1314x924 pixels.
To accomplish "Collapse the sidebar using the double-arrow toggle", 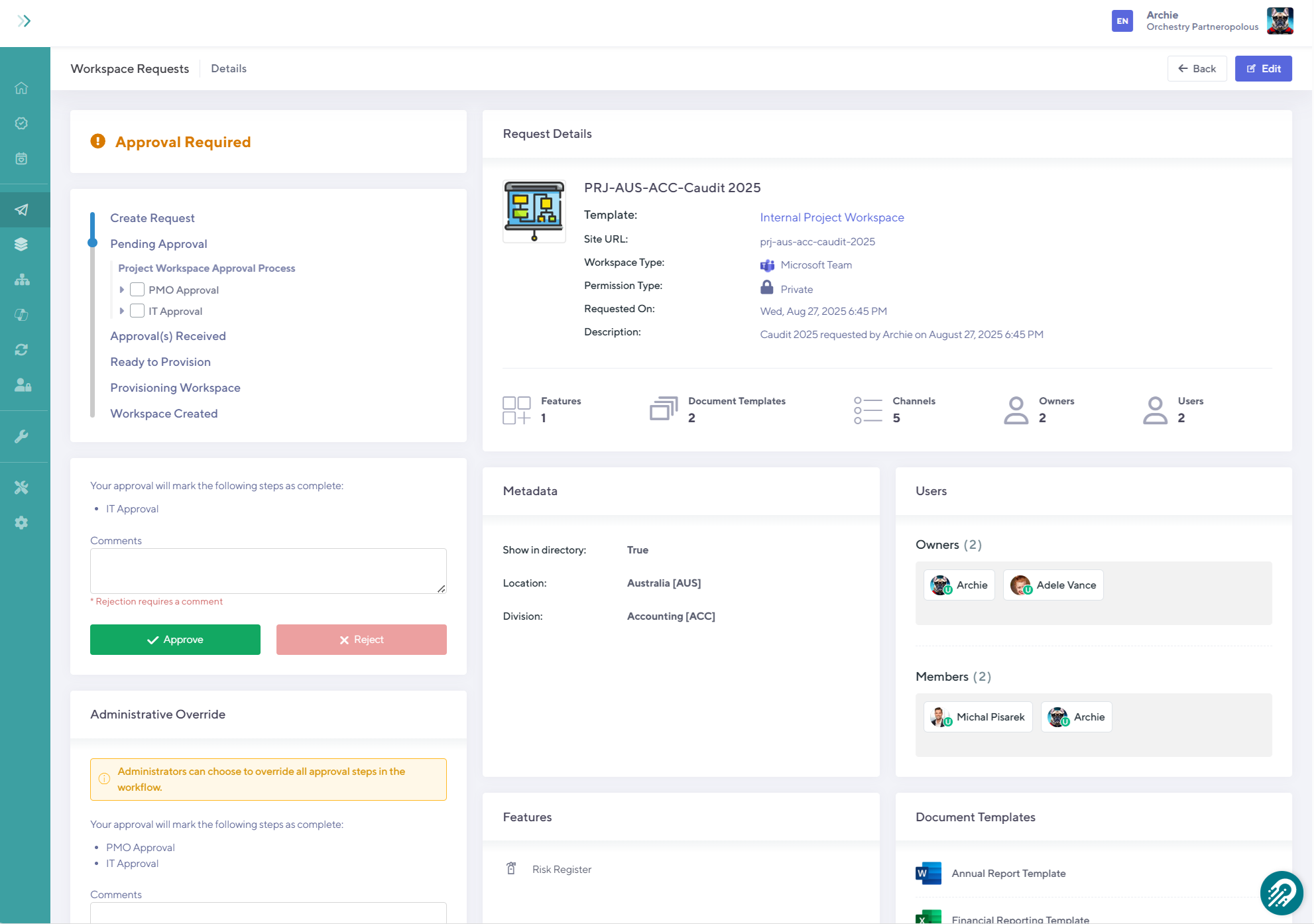I will [x=25, y=21].
